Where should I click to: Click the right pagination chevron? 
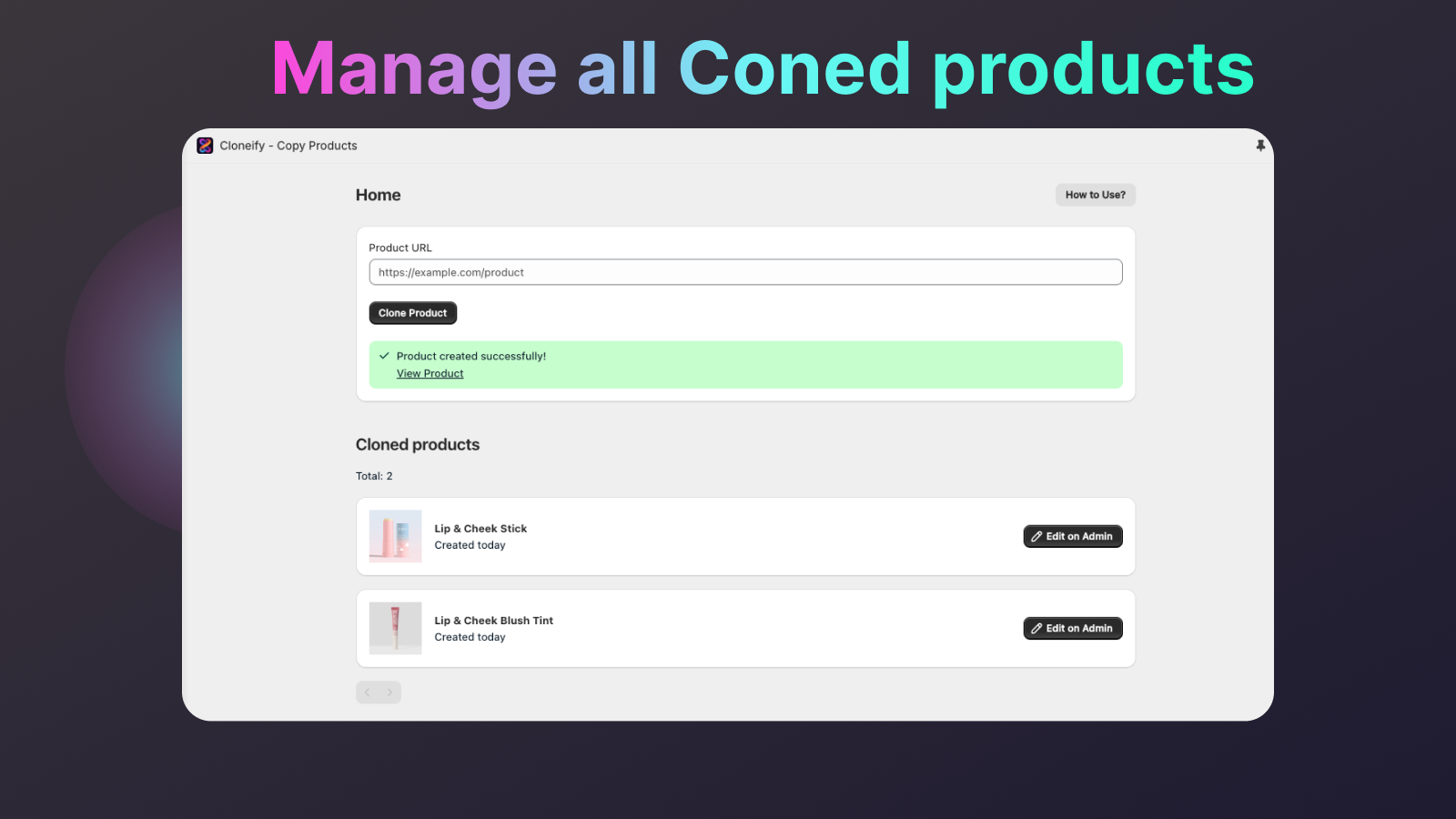point(389,692)
